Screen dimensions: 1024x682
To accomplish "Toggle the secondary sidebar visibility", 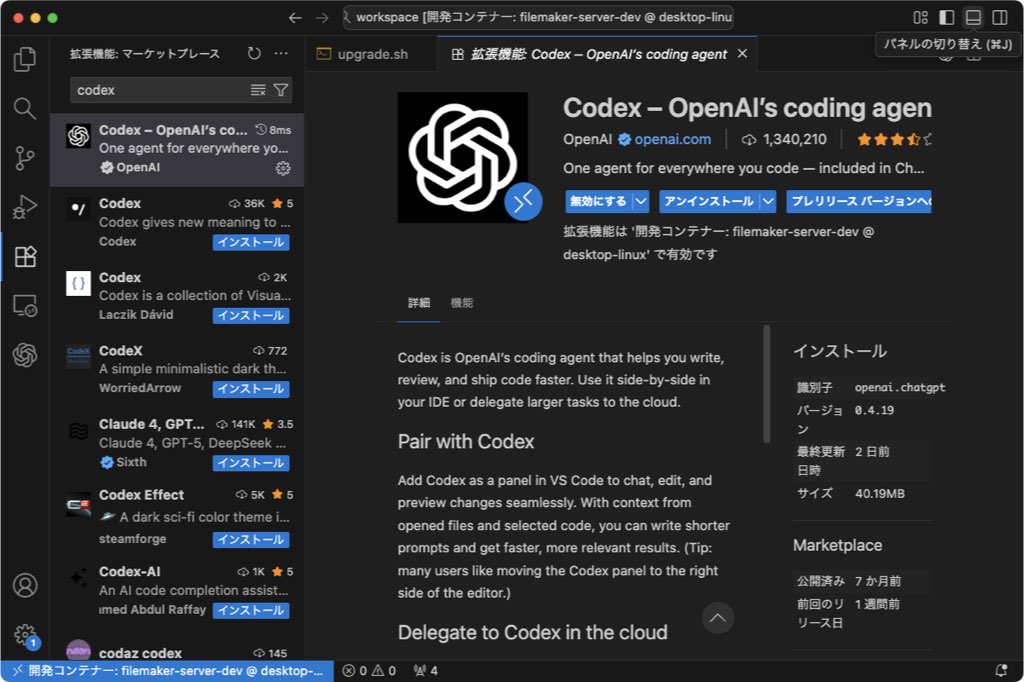I will [x=999, y=18].
